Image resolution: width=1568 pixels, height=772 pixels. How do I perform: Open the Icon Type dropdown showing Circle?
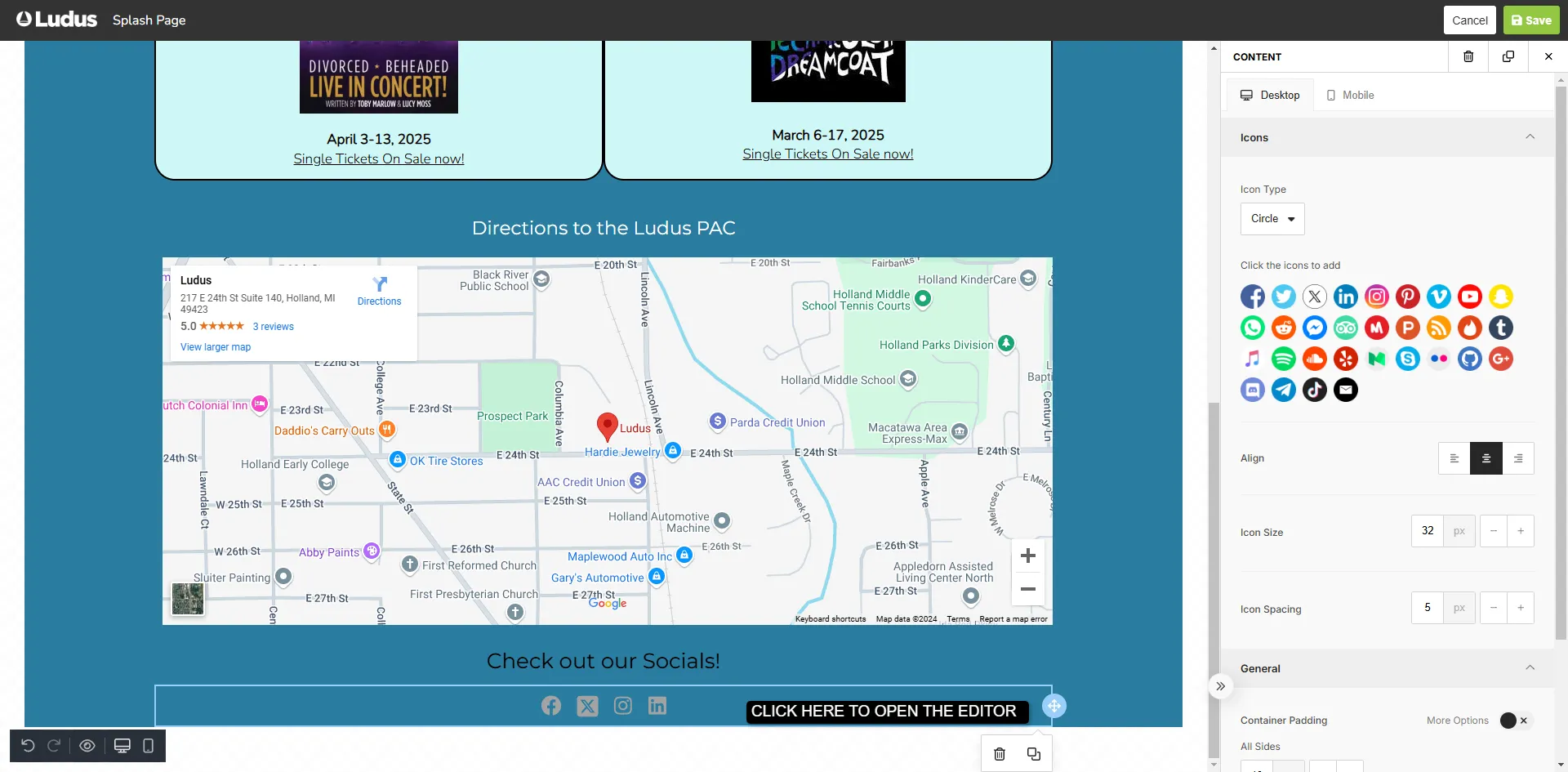click(1272, 219)
